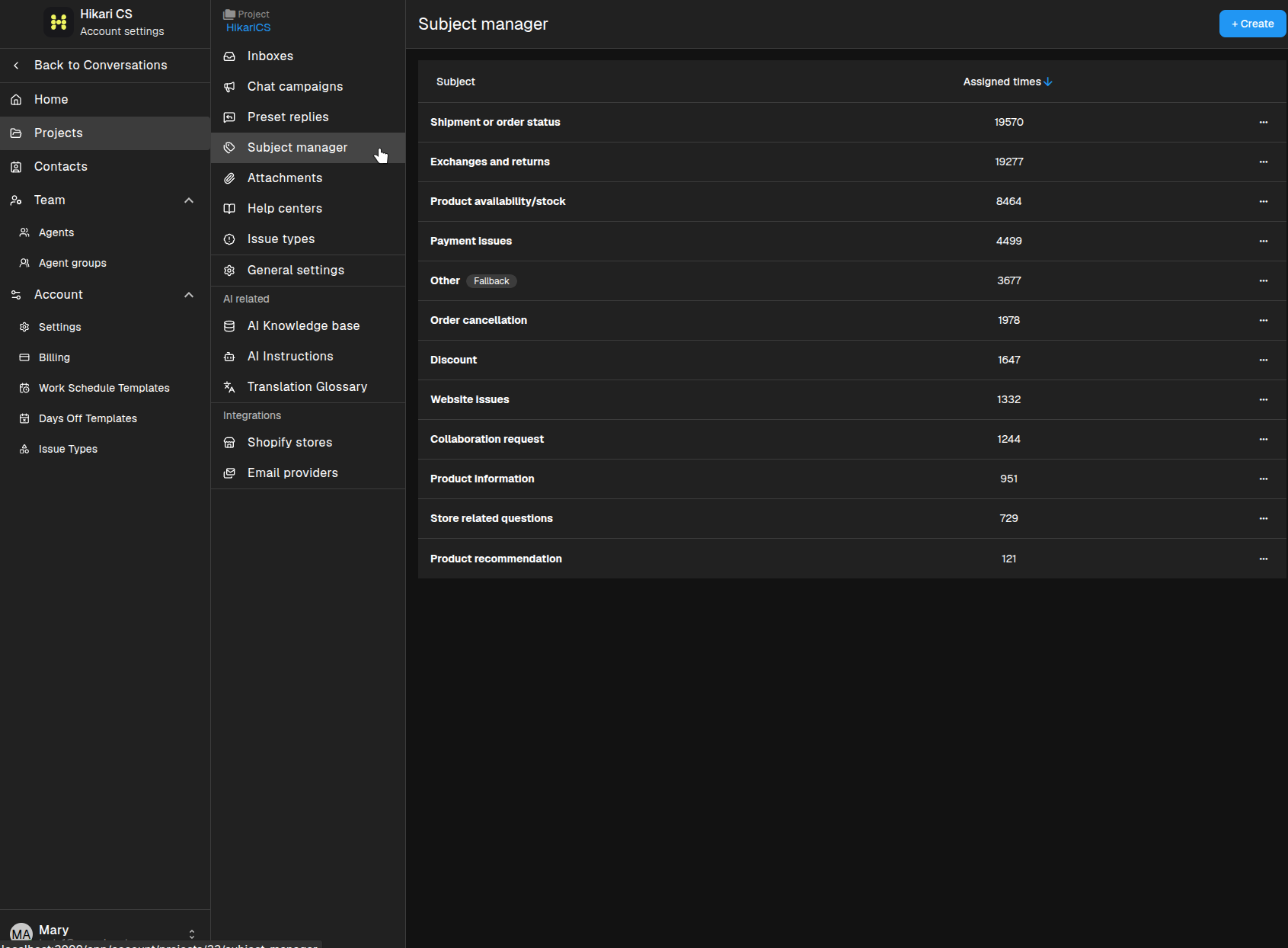Open options menu for Store related questions
This screenshot has width=1288, height=948.
(x=1264, y=518)
